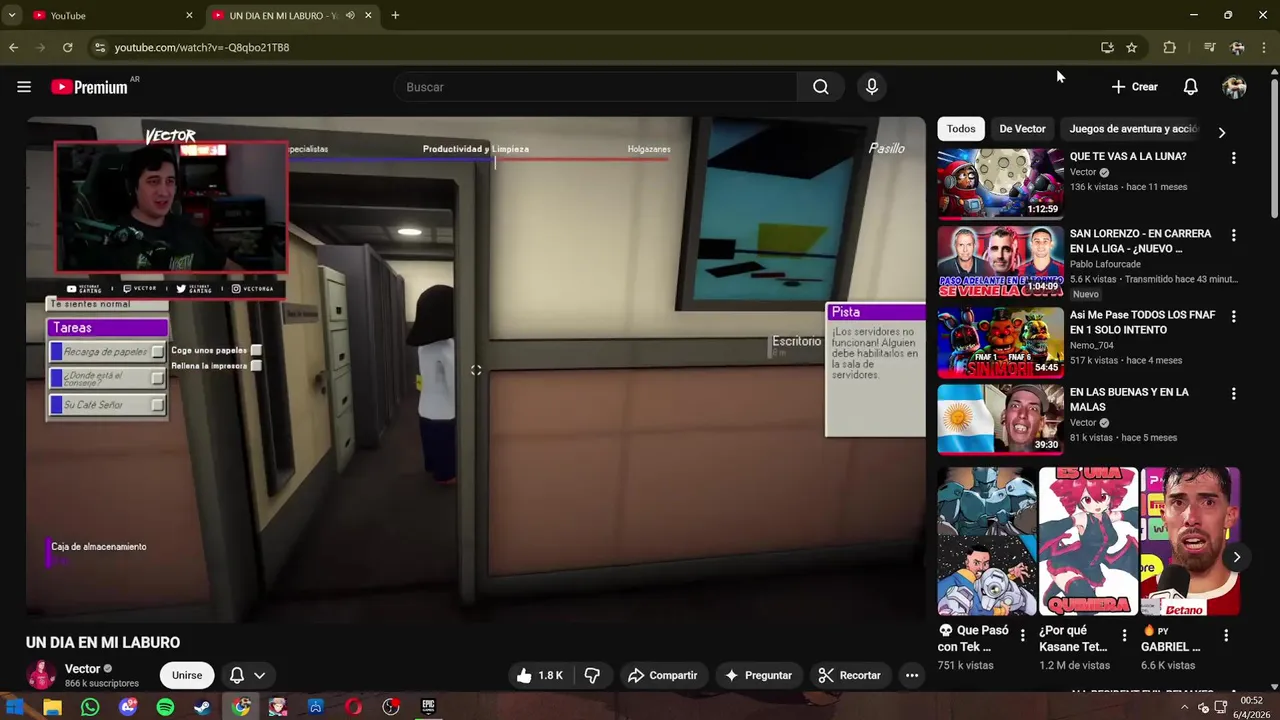This screenshot has height=720, width=1280.
Task: Show next Shorts with right arrow
Action: 1237,558
